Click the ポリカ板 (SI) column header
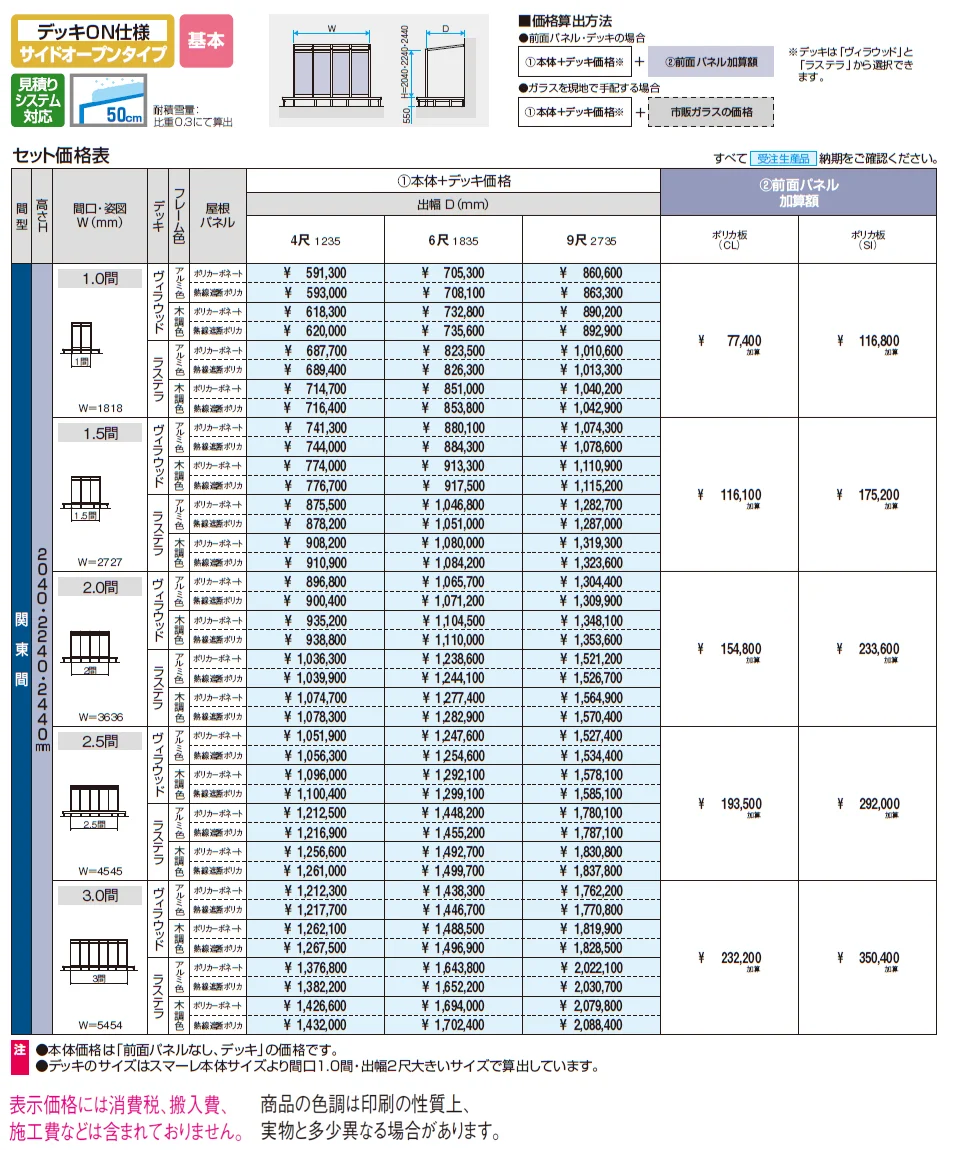Image resolution: width=956 pixels, height=1150 pixels. point(868,240)
